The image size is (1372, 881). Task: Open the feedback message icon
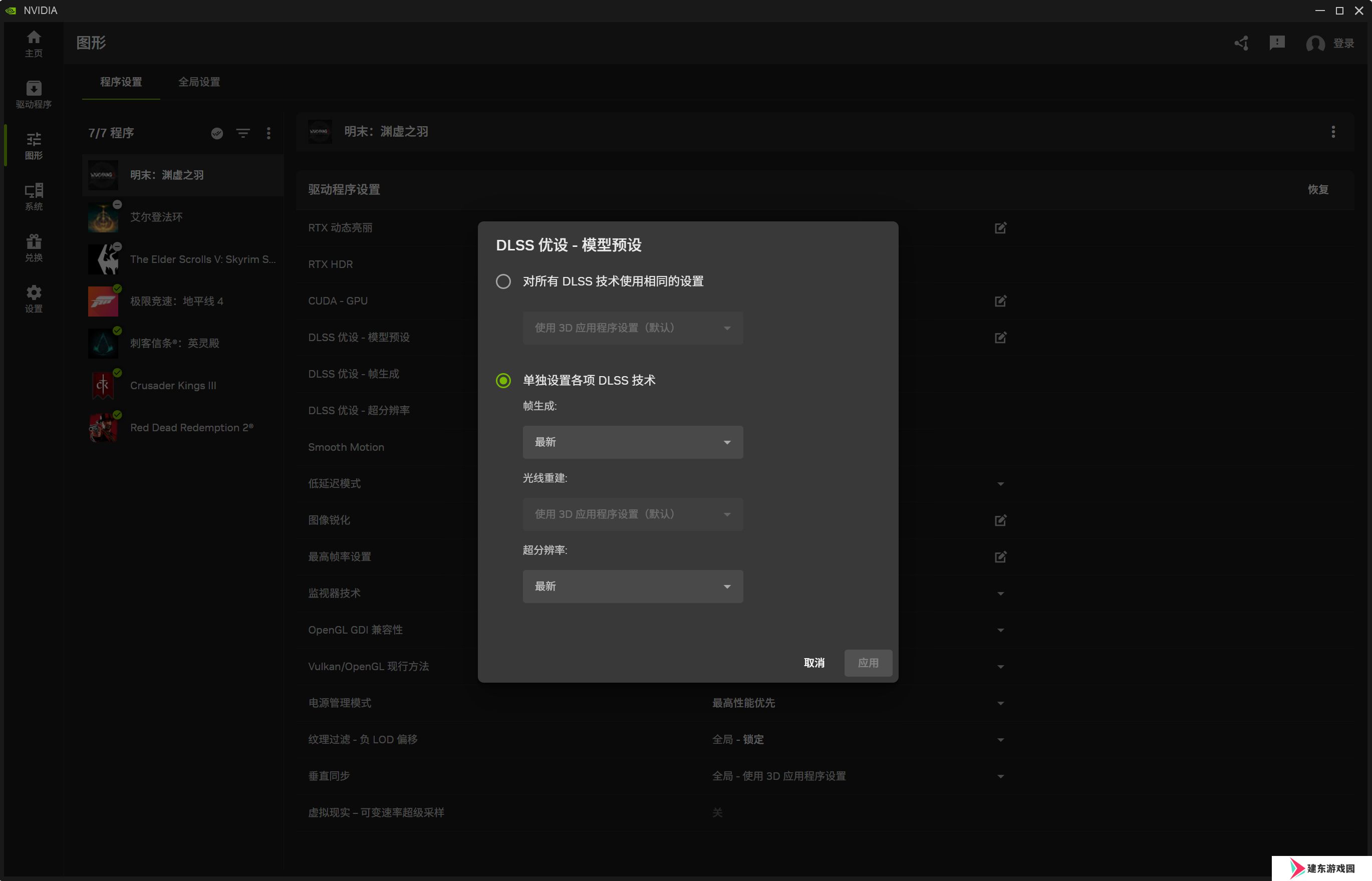(x=1277, y=43)
